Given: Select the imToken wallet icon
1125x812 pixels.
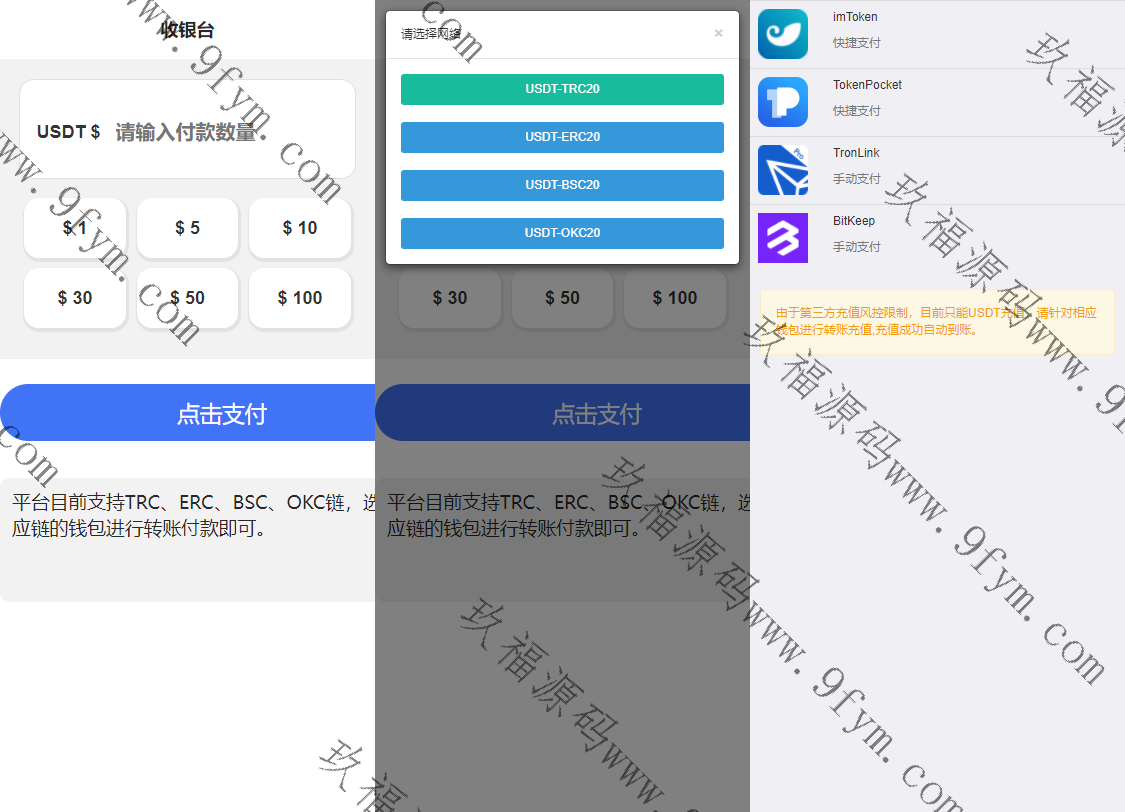Looking at the screenshot, I should (x=783, y=31).
